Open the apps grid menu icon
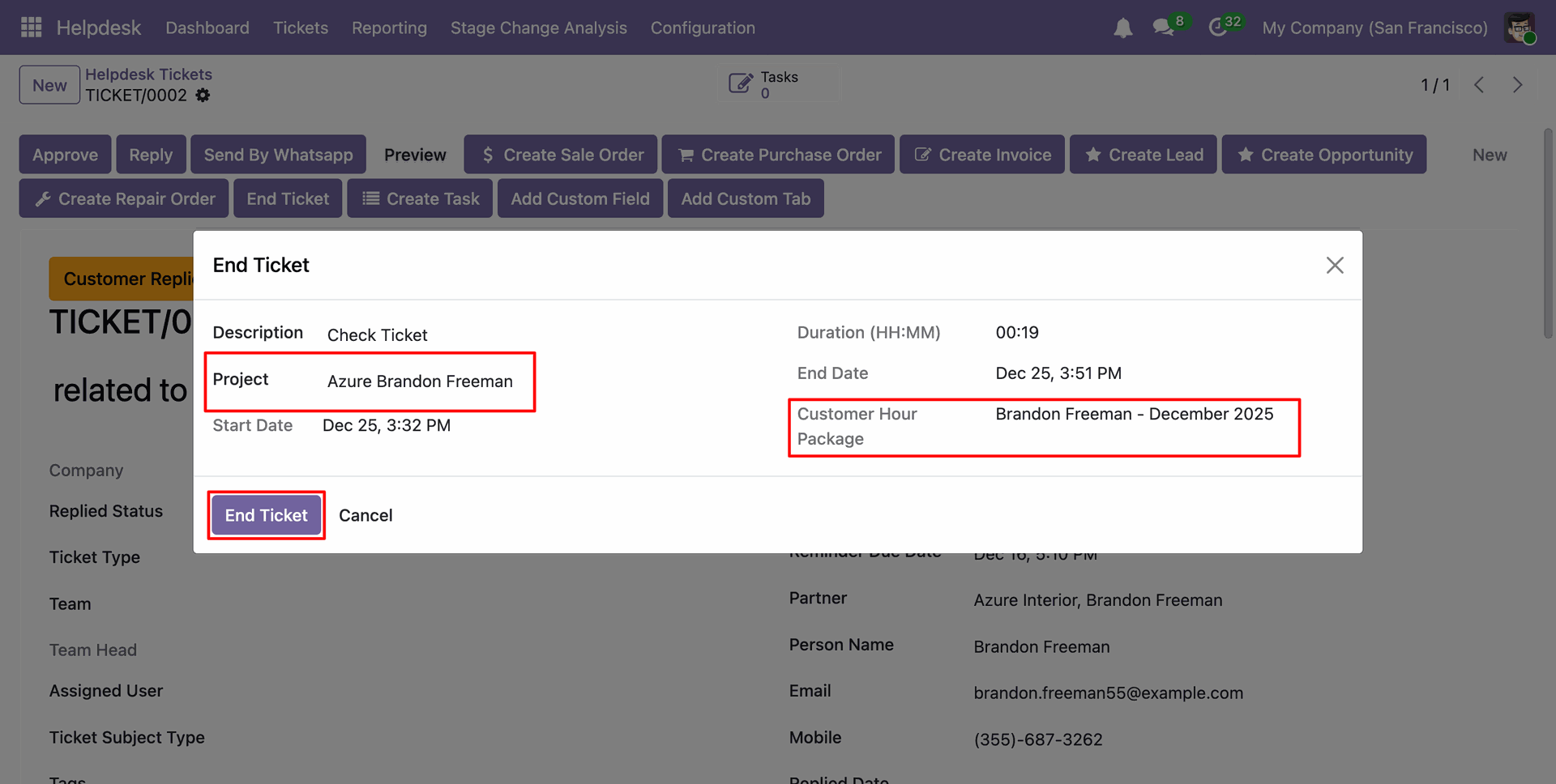The image size is (1556, 784). point(31,28)
